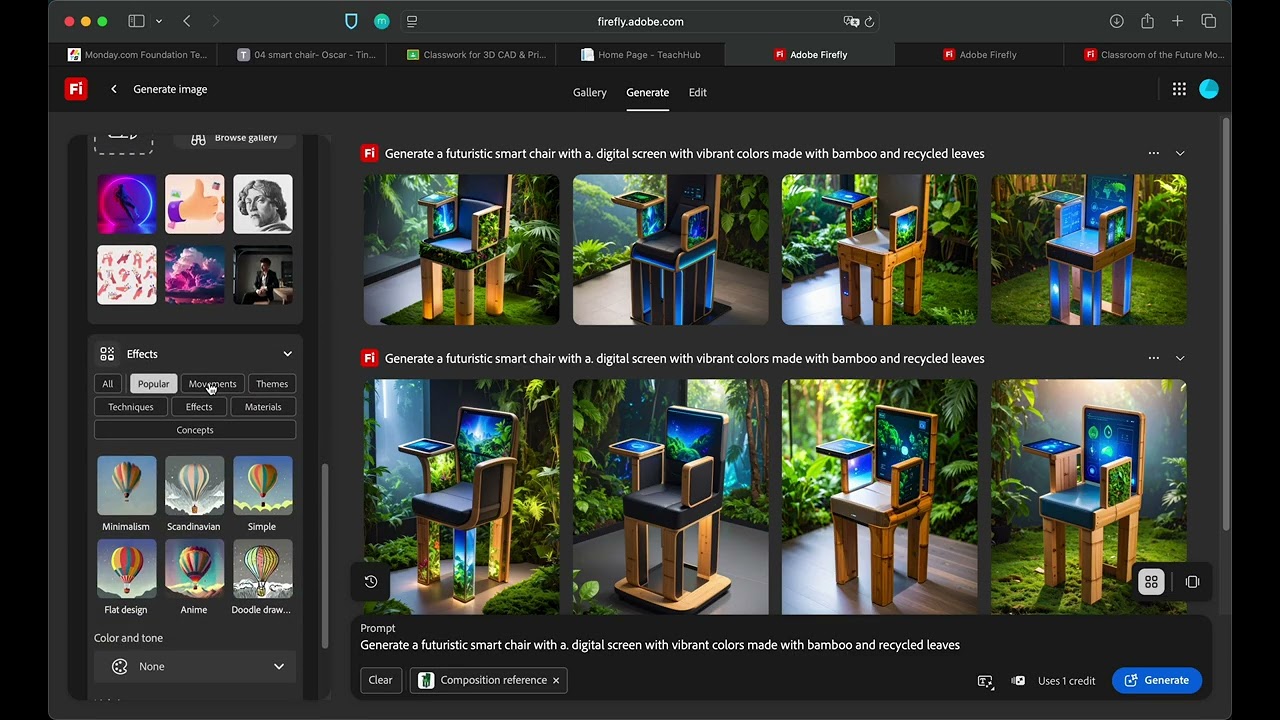Click the translate icon in address bar
This screenshot has height=720, width=1280.
tap(851, 21)
